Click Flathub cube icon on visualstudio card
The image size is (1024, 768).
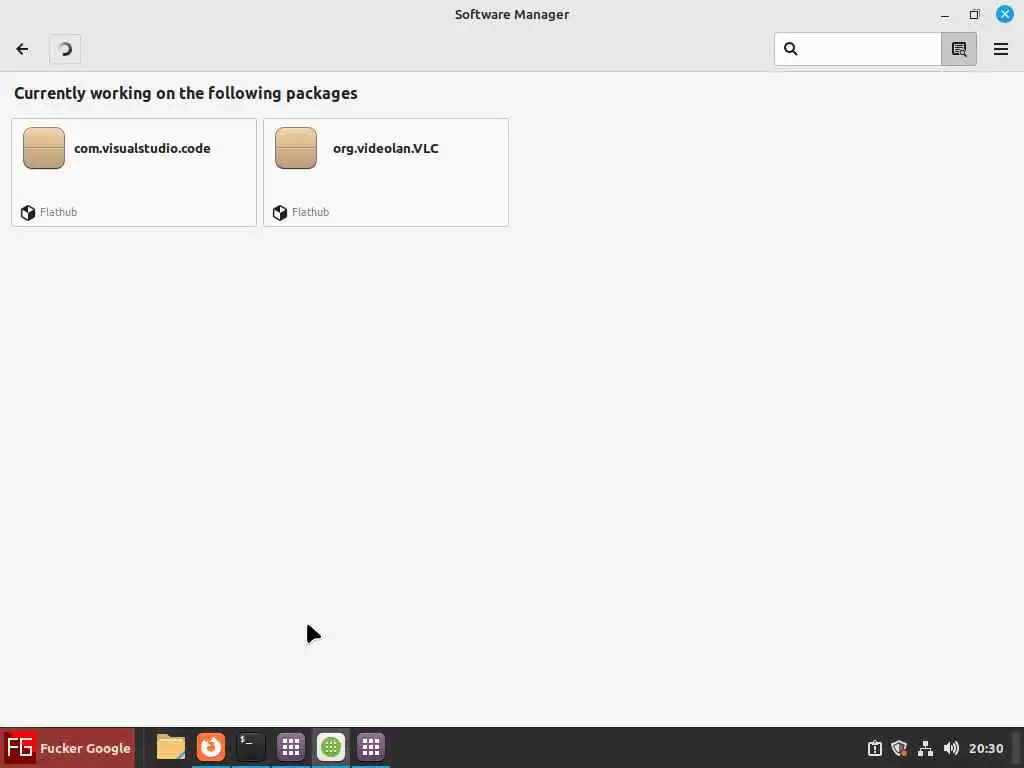[27, 213]
